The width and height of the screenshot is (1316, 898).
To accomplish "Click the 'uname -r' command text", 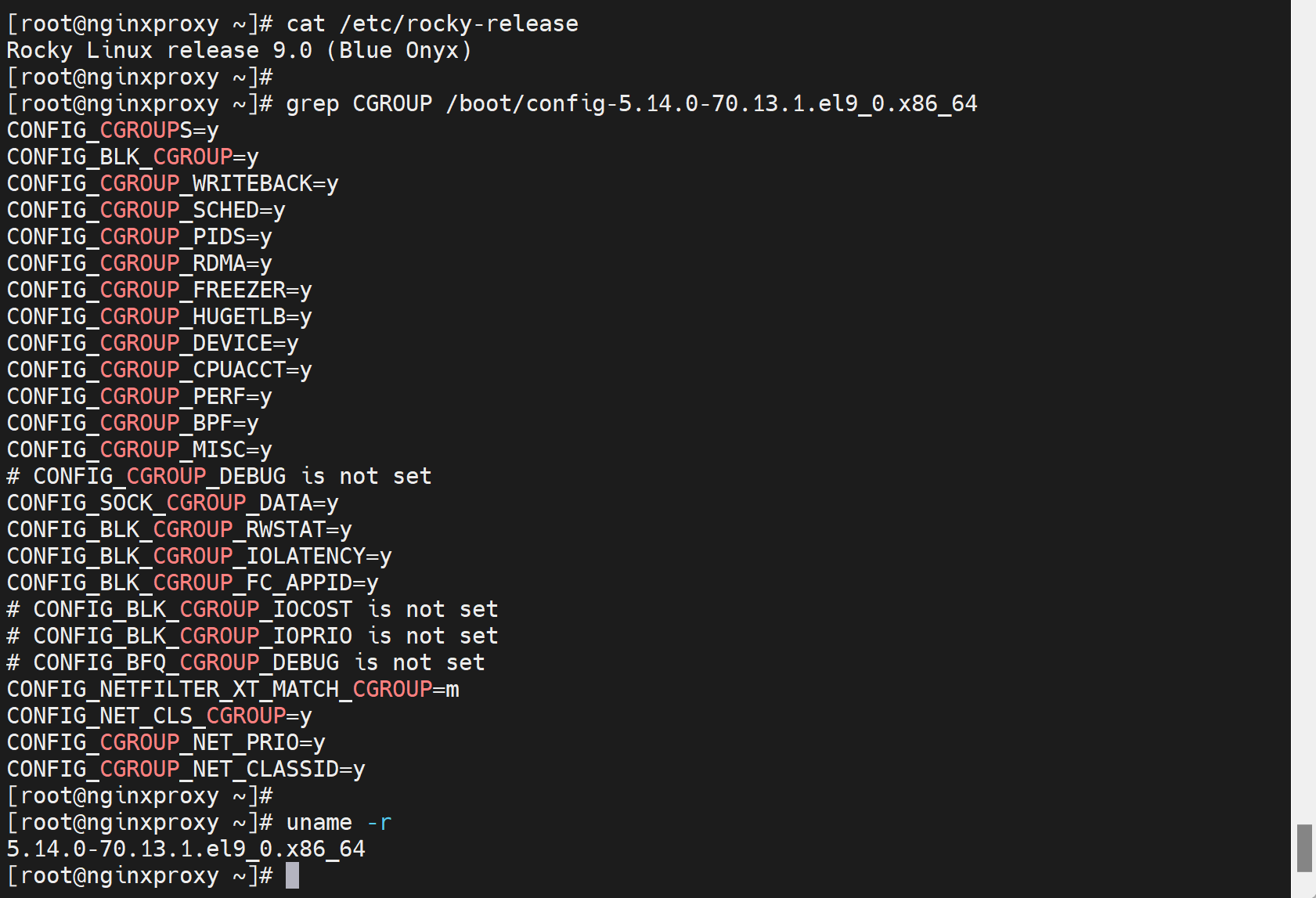I will tap(338, 823).
